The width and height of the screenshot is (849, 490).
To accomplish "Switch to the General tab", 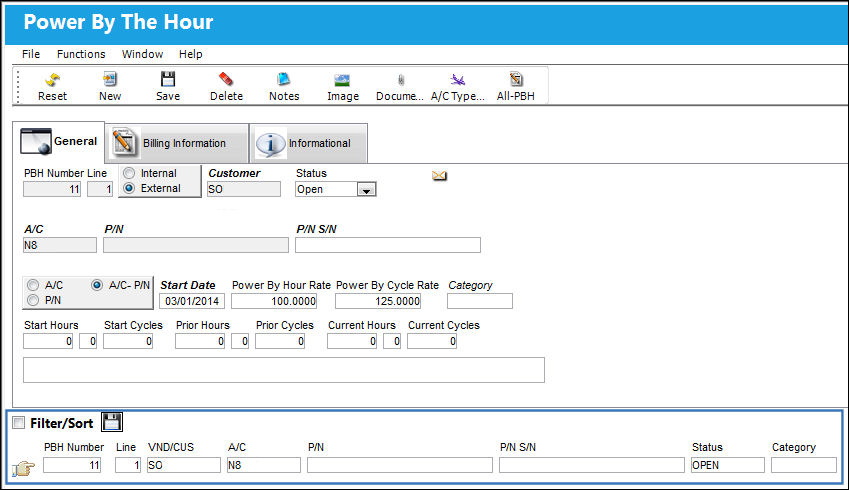I will [x=58, y=141].
